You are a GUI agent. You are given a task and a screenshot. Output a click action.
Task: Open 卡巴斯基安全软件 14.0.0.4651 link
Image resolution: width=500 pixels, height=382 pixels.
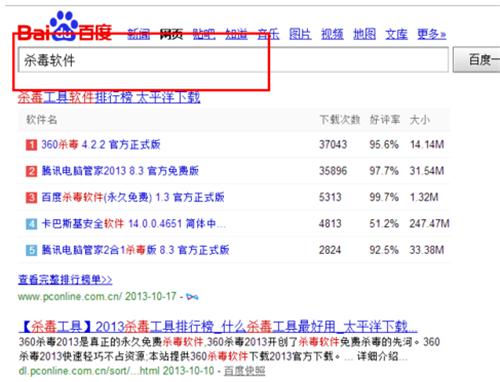[133, 223]
